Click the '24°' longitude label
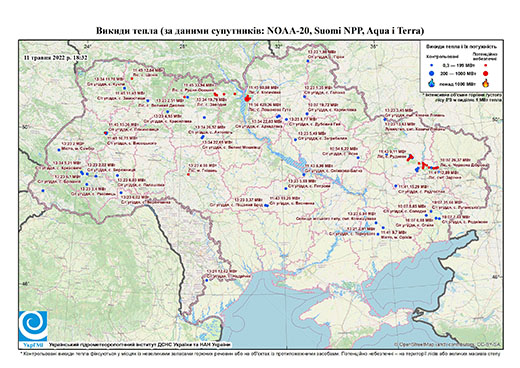 tap(88, 46)
